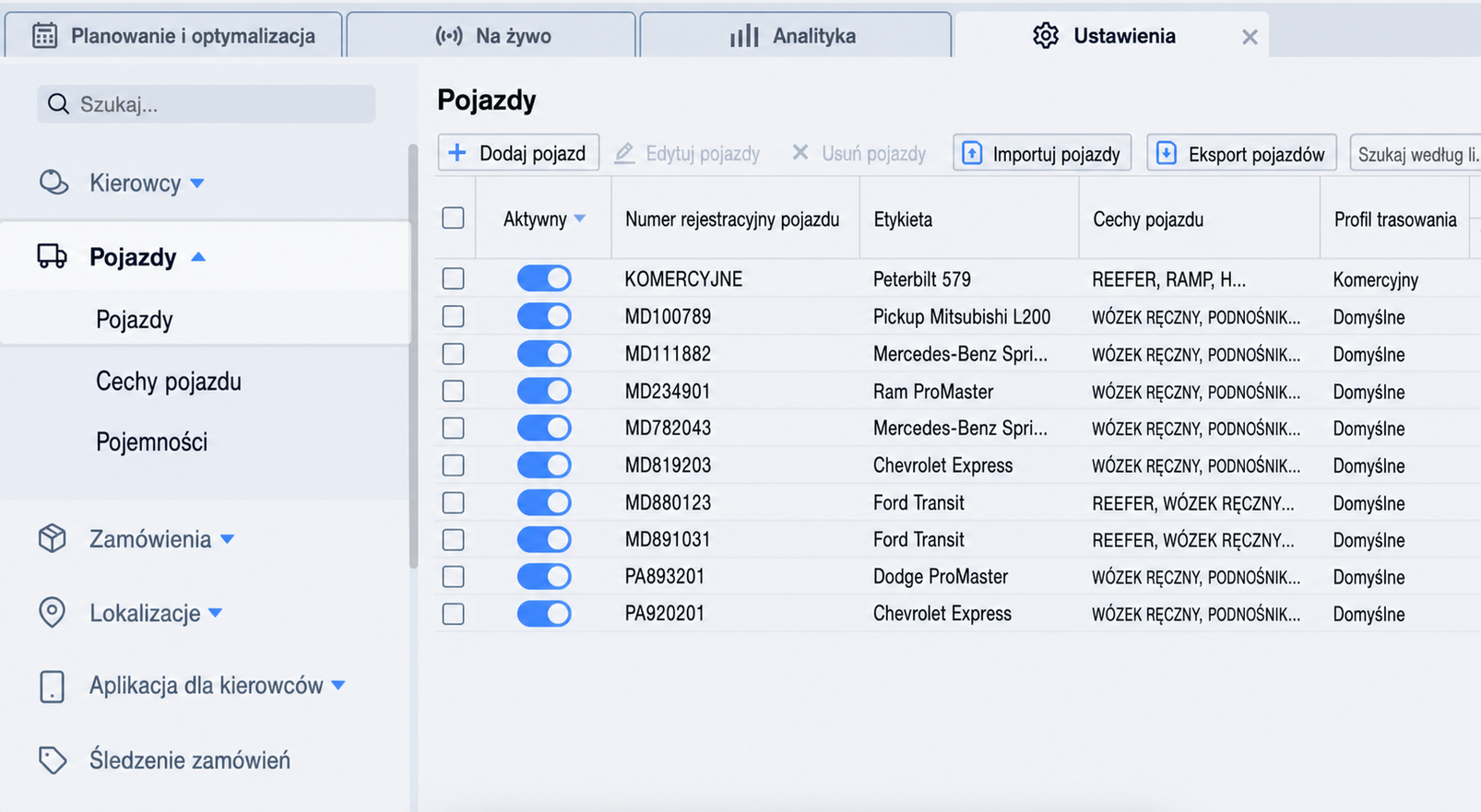Screen dimensions: 1481x812
Task: Click the sidebar vertical scrollbar
Action: tap(413, 356)
